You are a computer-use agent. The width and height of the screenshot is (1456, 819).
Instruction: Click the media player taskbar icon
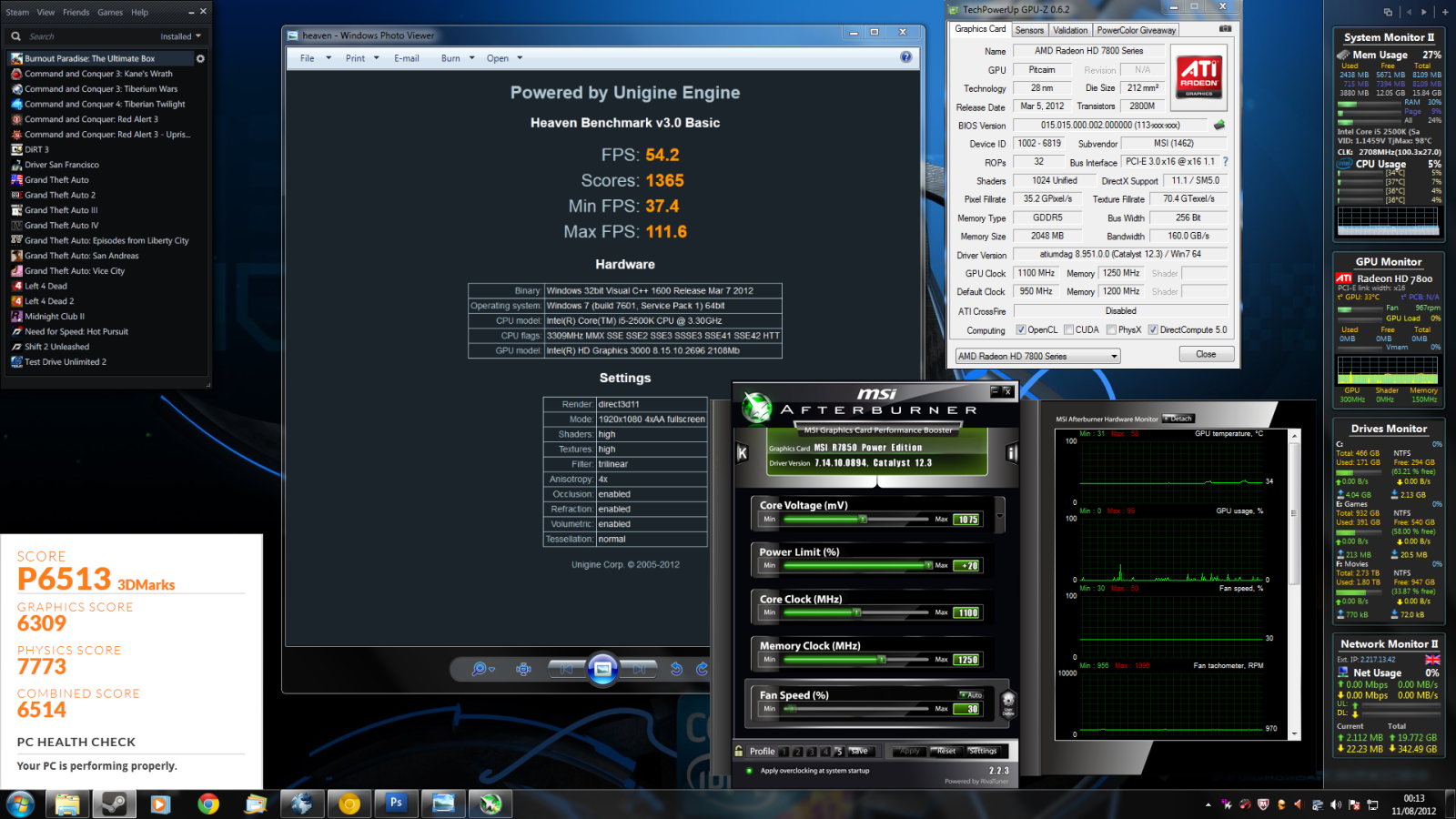tap(160, 804)
